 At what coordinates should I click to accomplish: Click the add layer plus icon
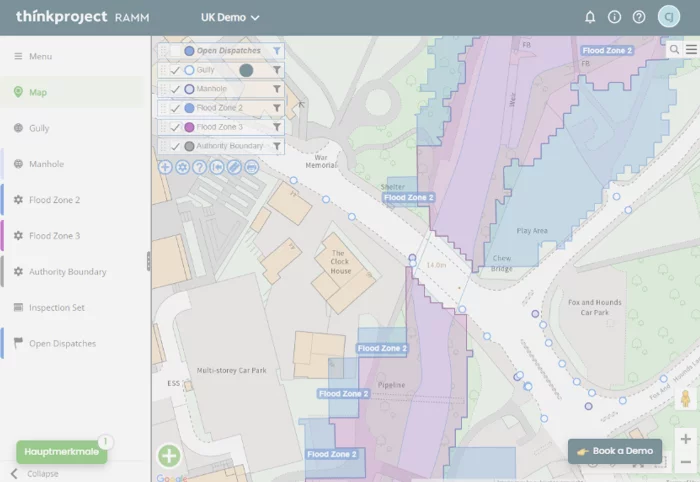coord(166,167)
